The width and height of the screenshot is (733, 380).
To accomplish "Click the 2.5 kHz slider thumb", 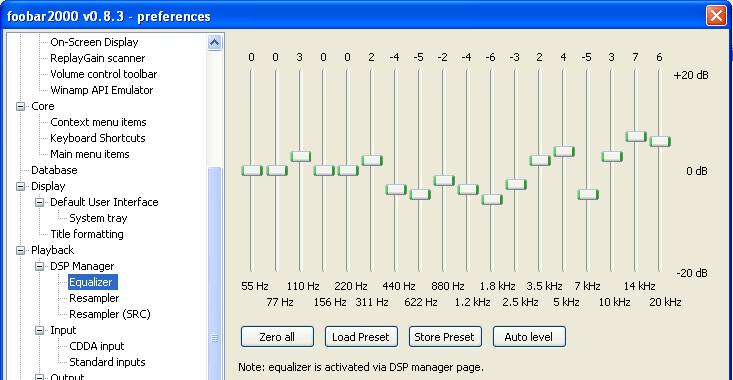I will (516, 184).
